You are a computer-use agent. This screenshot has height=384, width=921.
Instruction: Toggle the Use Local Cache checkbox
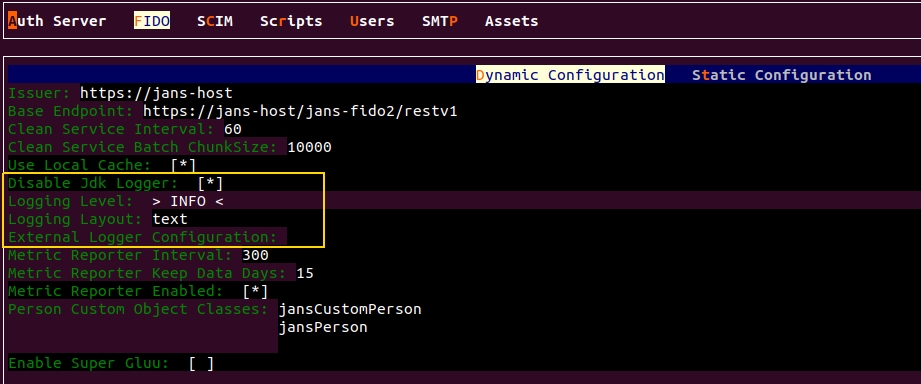(183, 165)
